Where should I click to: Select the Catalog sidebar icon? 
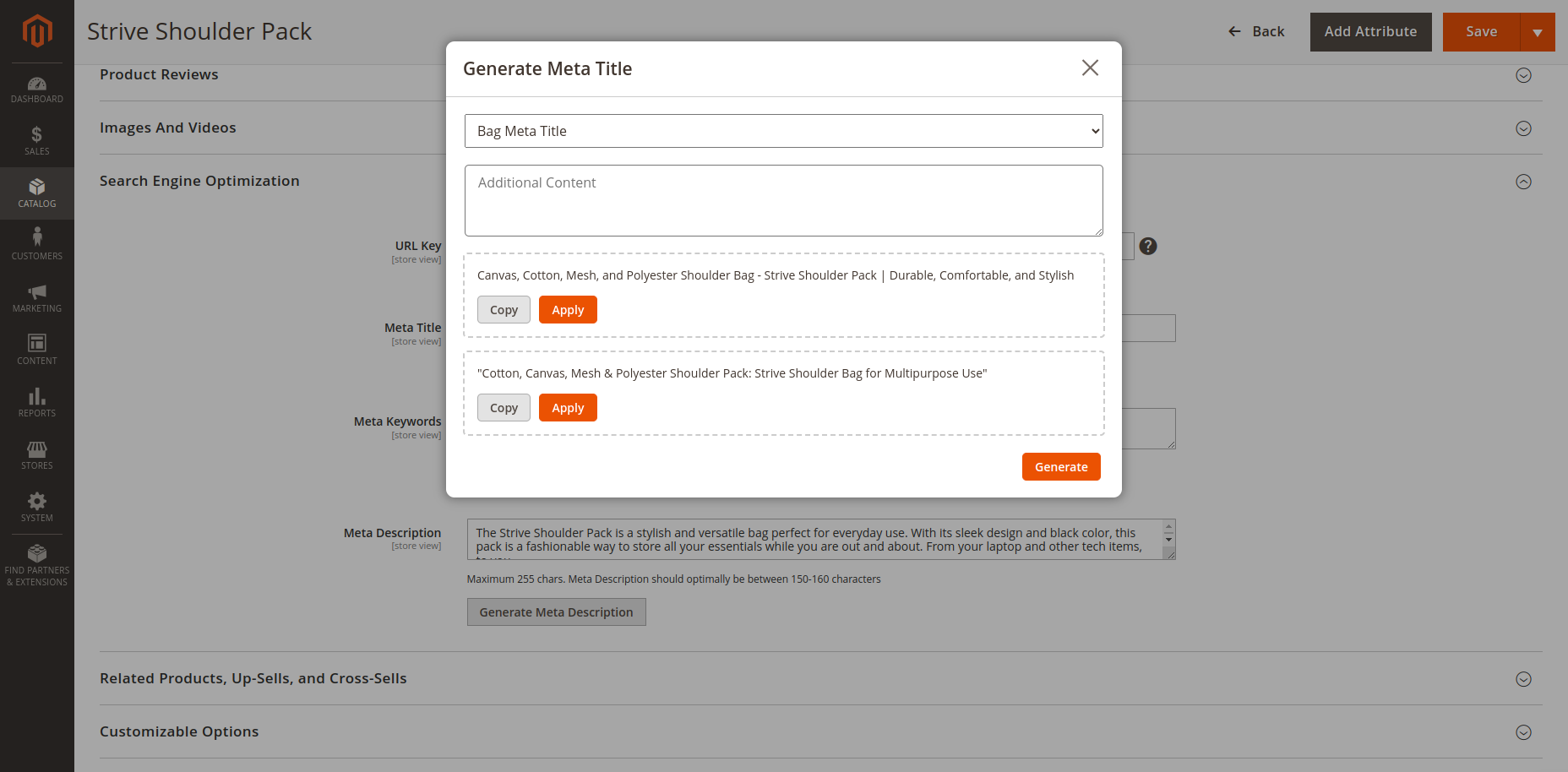pos(37,193)
